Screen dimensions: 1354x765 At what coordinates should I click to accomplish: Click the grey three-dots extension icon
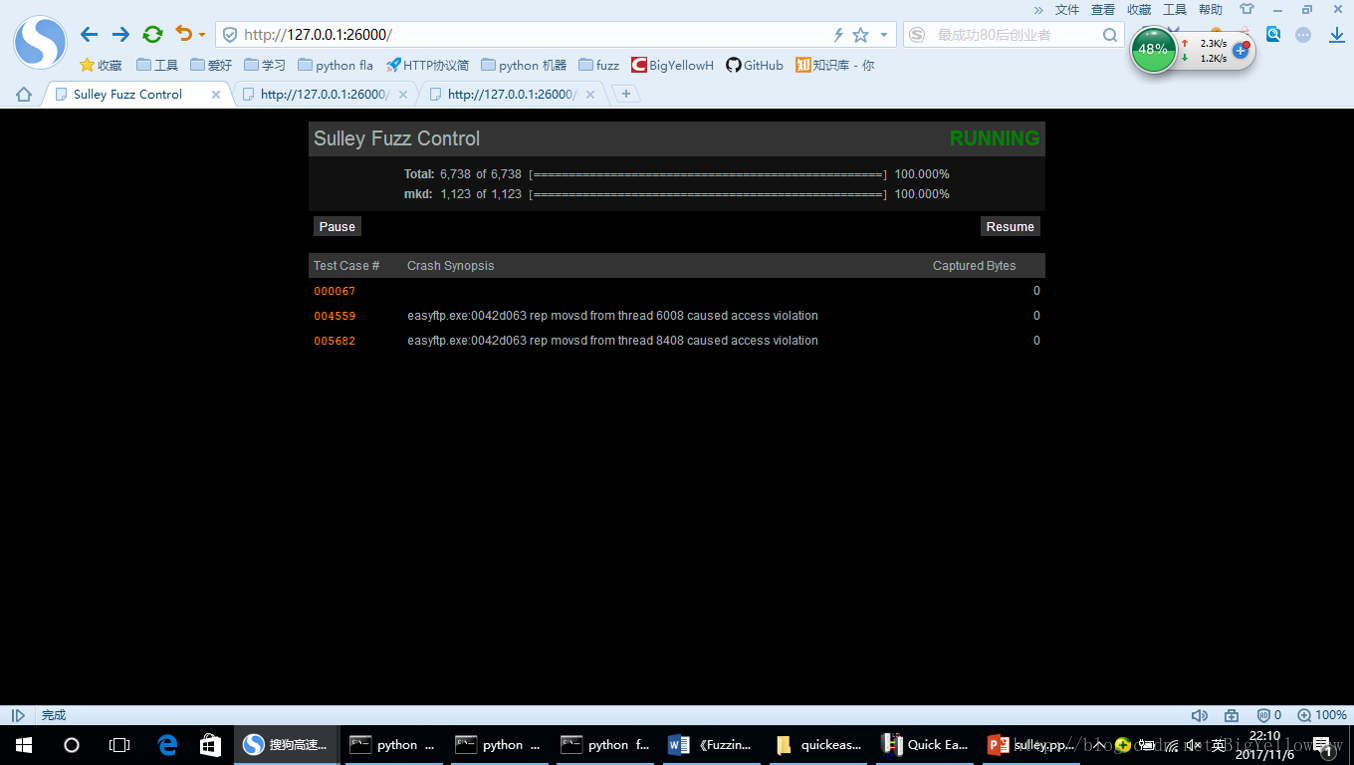point(1303,35)
